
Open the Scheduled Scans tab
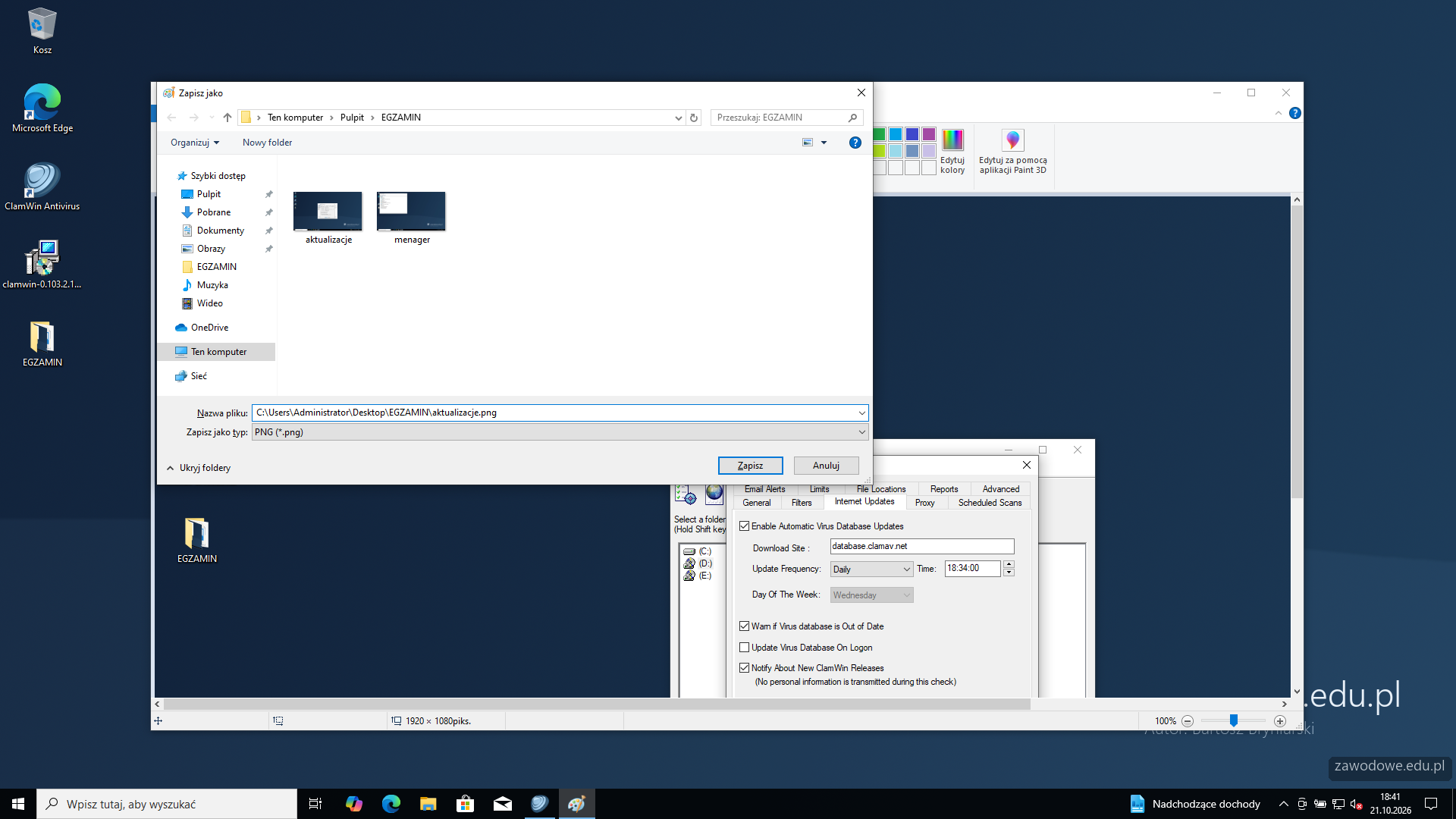point(990,503)
